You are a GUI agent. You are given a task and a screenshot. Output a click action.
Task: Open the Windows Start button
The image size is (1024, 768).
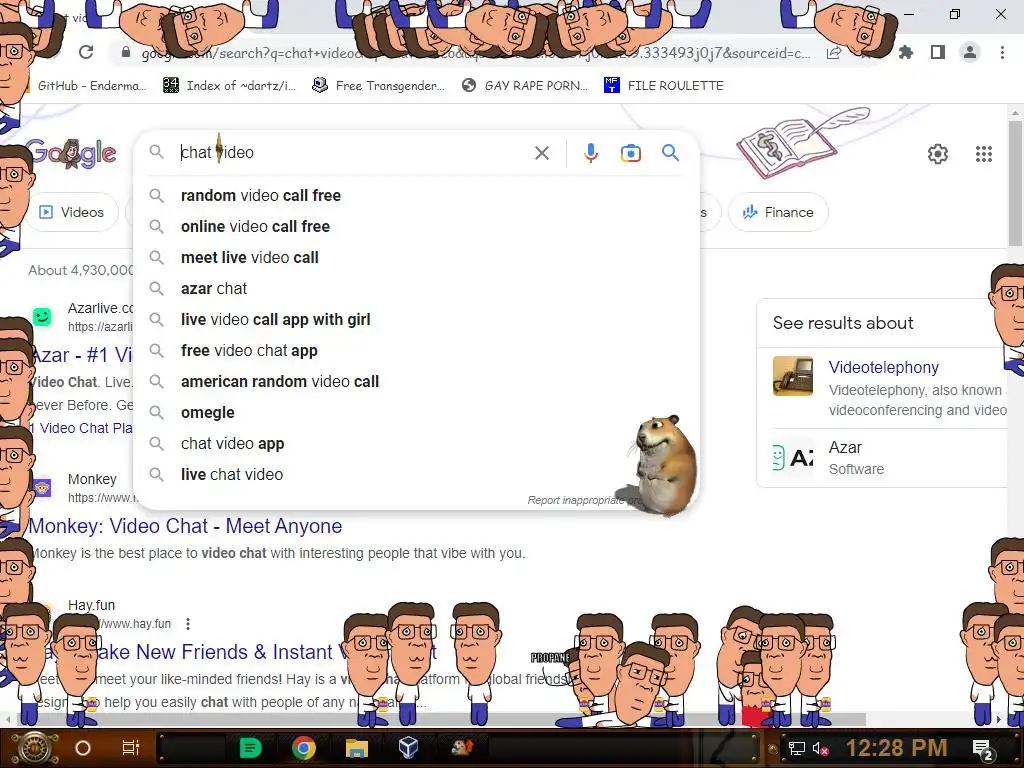(x=35, y=748)
